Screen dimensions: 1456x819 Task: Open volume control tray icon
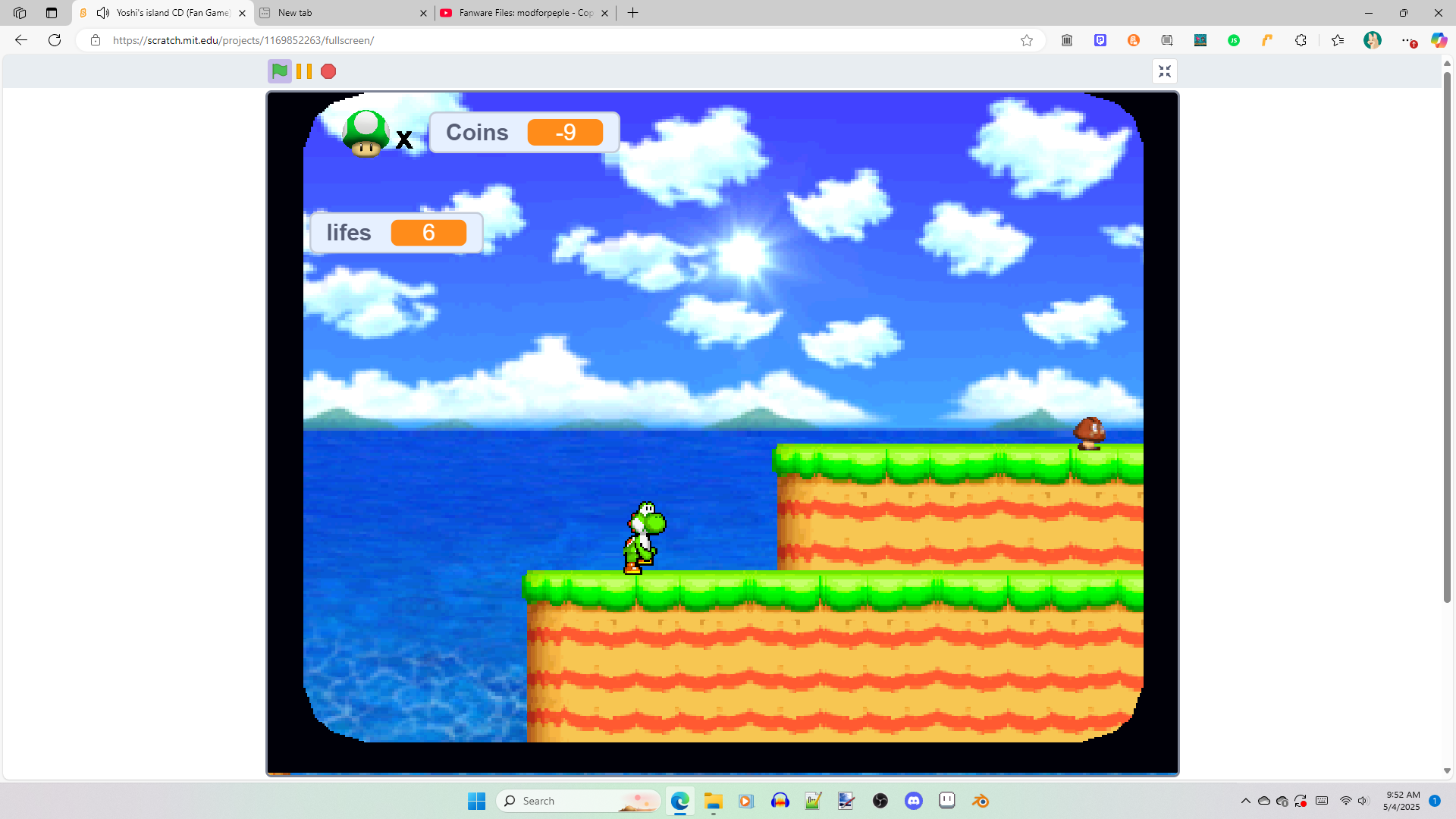(1363, 801)
